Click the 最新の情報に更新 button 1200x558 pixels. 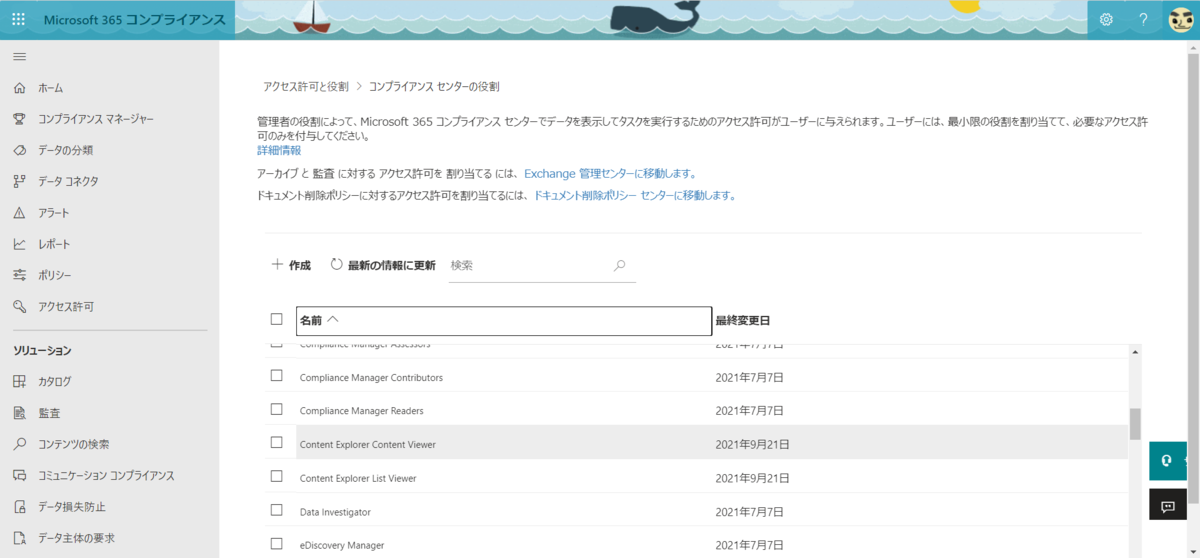(x=383, y=265)
